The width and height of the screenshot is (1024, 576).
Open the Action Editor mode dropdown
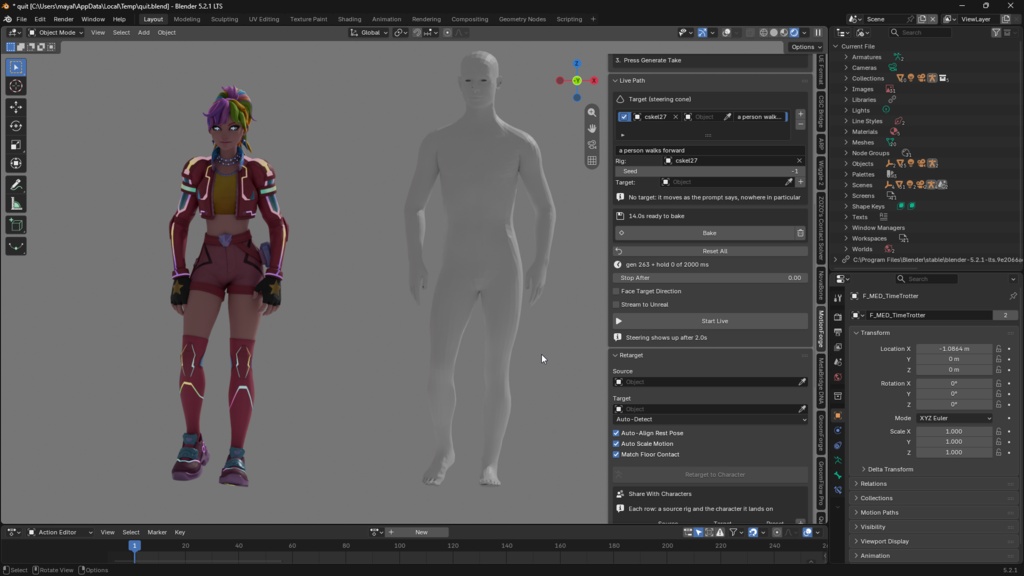(59, 532)
